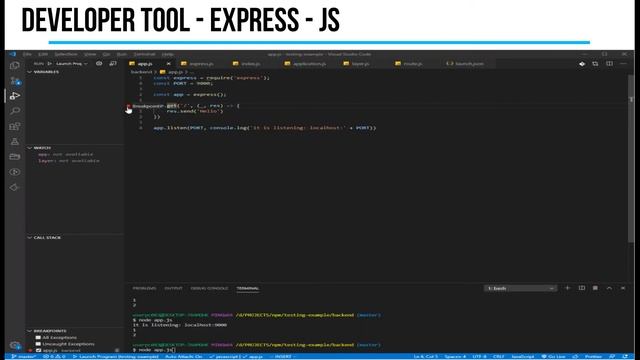Open the folder-shaped activity bar icon
Screen dimensions: 640x360
(x=15, y=157)
